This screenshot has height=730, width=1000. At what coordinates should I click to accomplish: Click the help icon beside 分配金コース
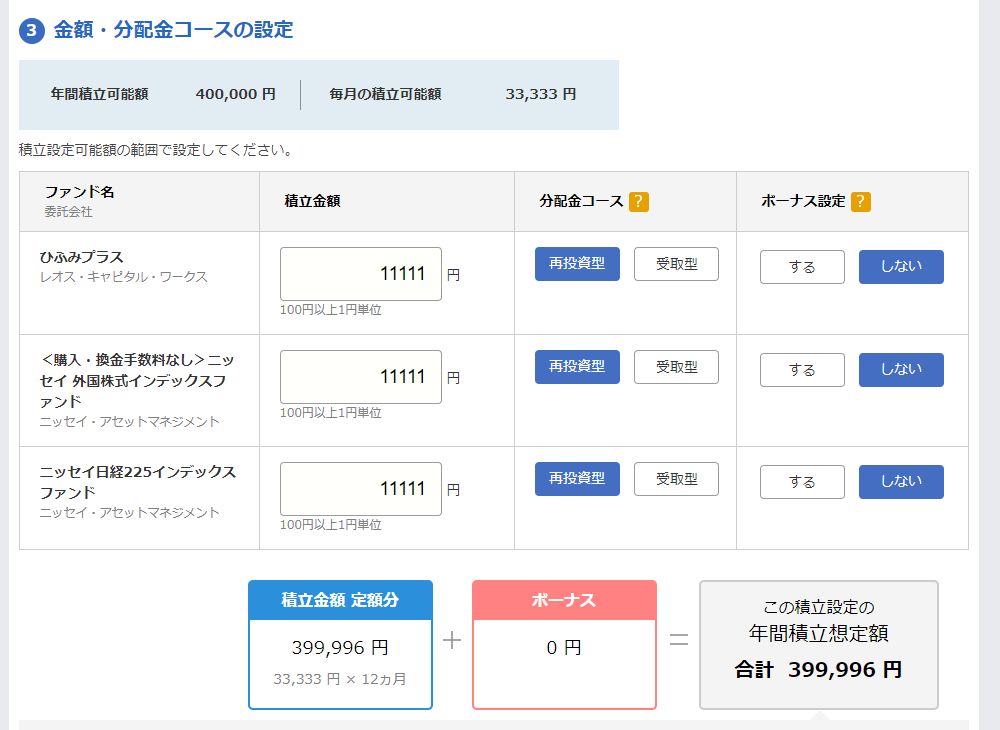[640, 201]
